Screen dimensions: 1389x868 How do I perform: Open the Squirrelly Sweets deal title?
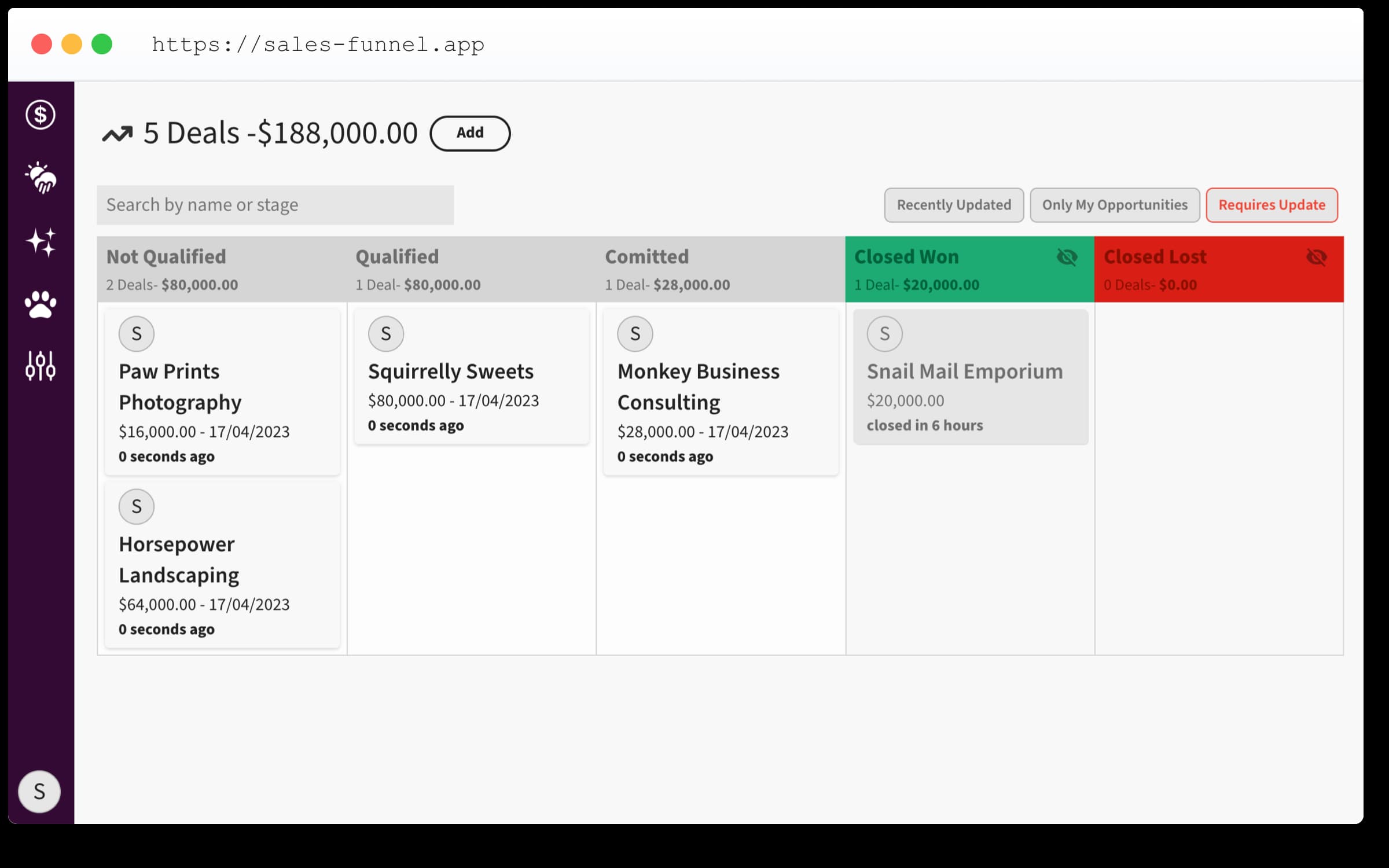coord(451,371)
